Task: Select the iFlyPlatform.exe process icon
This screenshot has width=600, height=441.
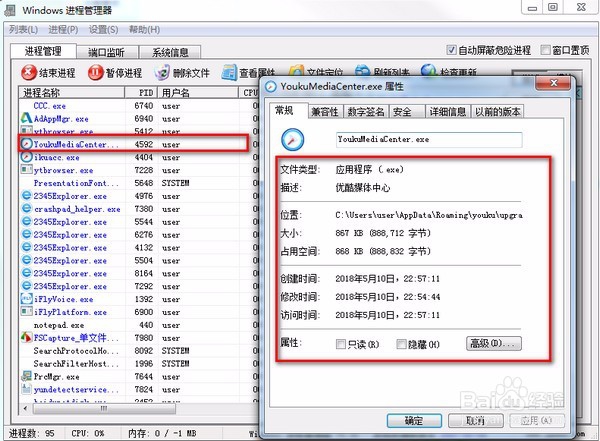Action: (26, 312)
